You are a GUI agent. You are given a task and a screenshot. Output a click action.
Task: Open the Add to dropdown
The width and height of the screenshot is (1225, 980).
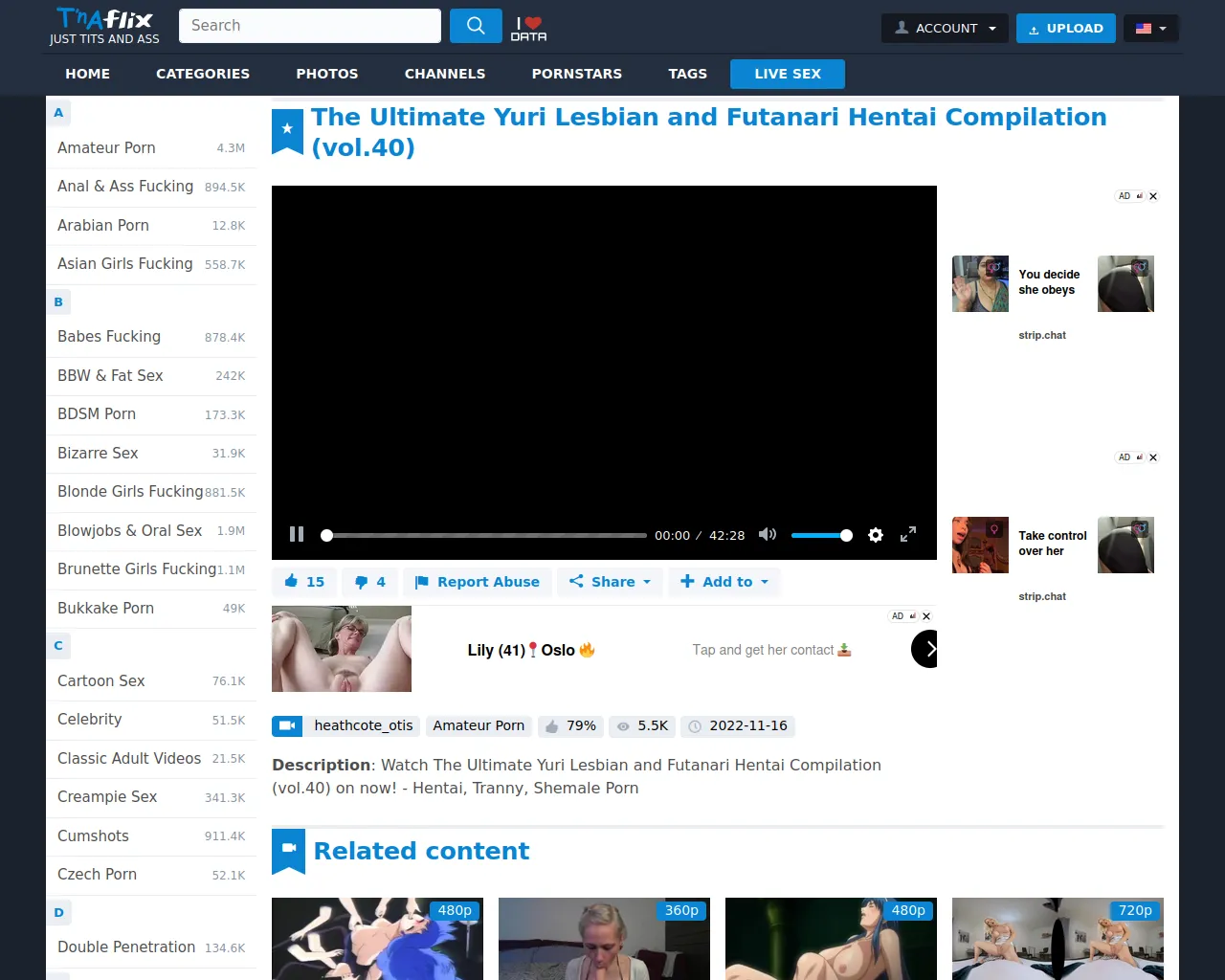point(724,582)
